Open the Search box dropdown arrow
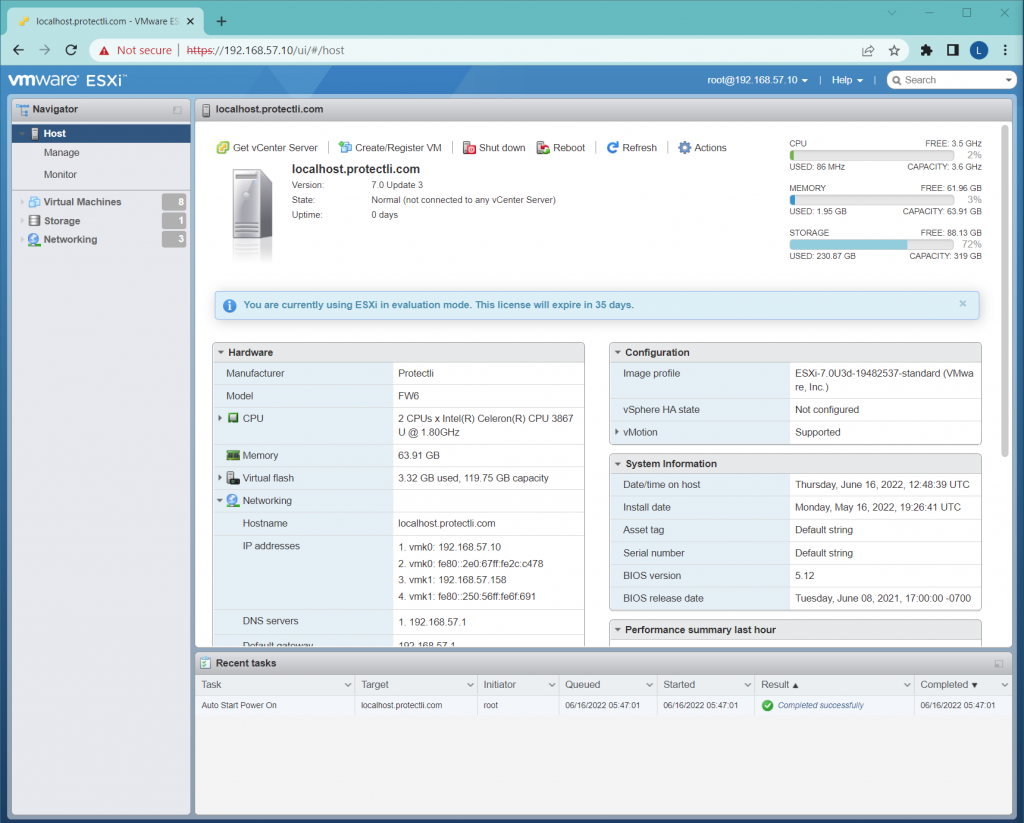The image size is (1024, 823). 1008,80
